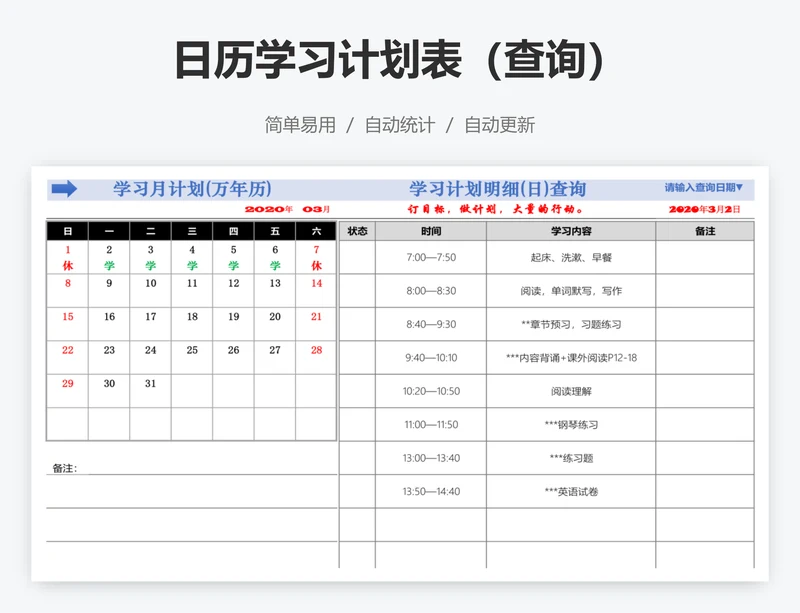Select the 8:00—8:30 time cell
Screen dimensions: 800x613
[431, 291]
